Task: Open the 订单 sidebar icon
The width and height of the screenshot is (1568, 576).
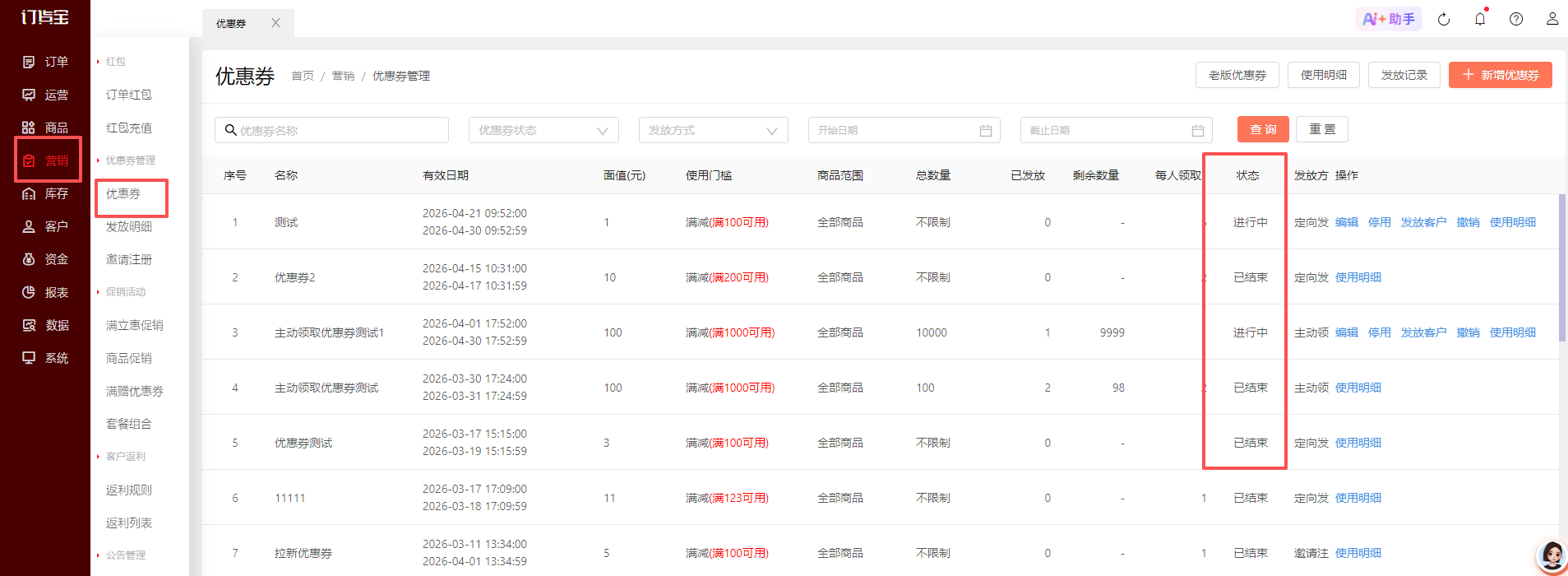Action: click(29, 62)
